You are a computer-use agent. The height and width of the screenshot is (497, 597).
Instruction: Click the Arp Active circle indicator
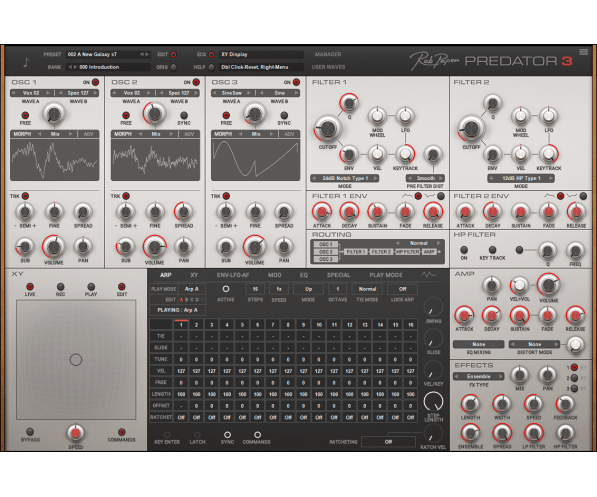click(226, 289)
